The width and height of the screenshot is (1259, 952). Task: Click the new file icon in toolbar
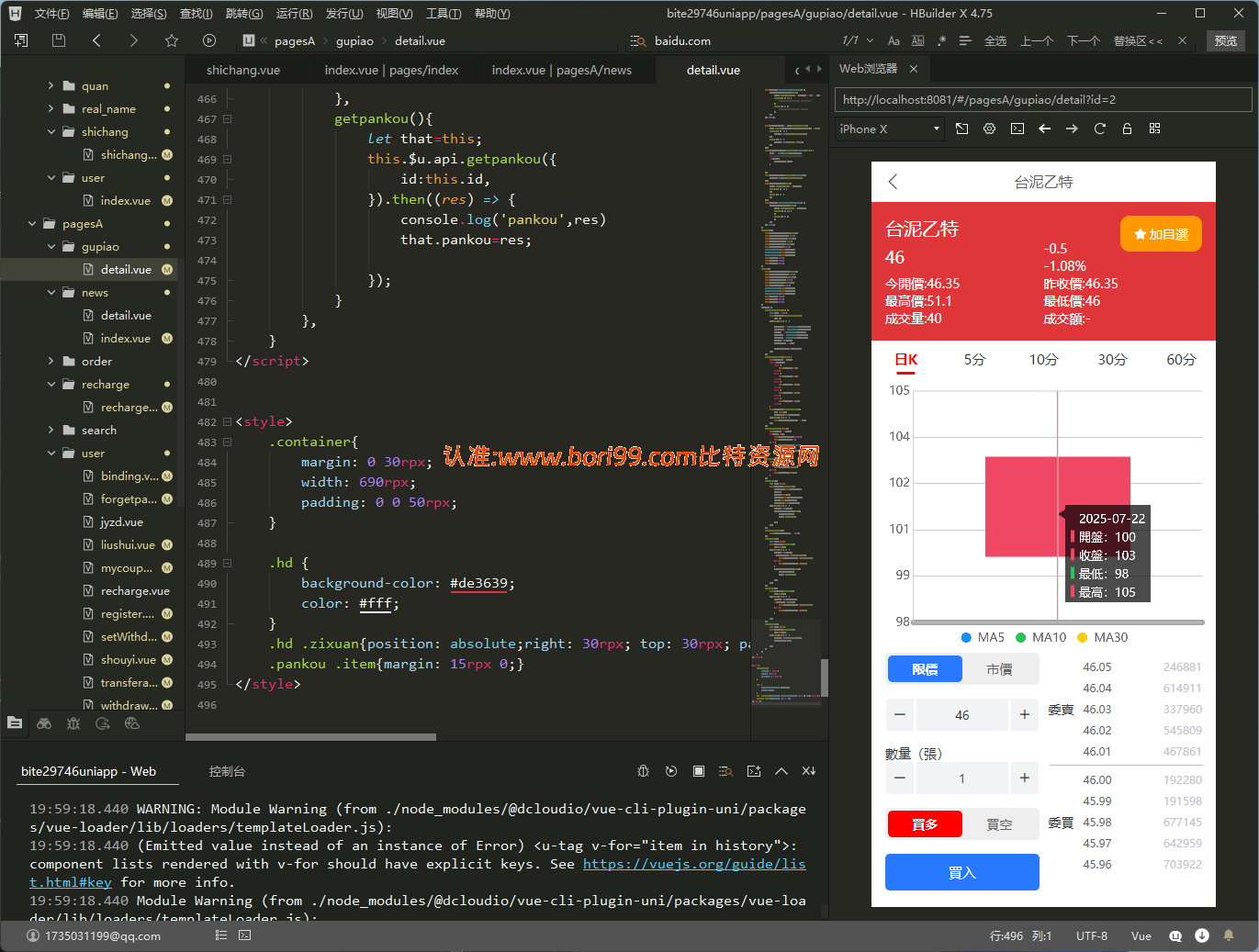21,40
